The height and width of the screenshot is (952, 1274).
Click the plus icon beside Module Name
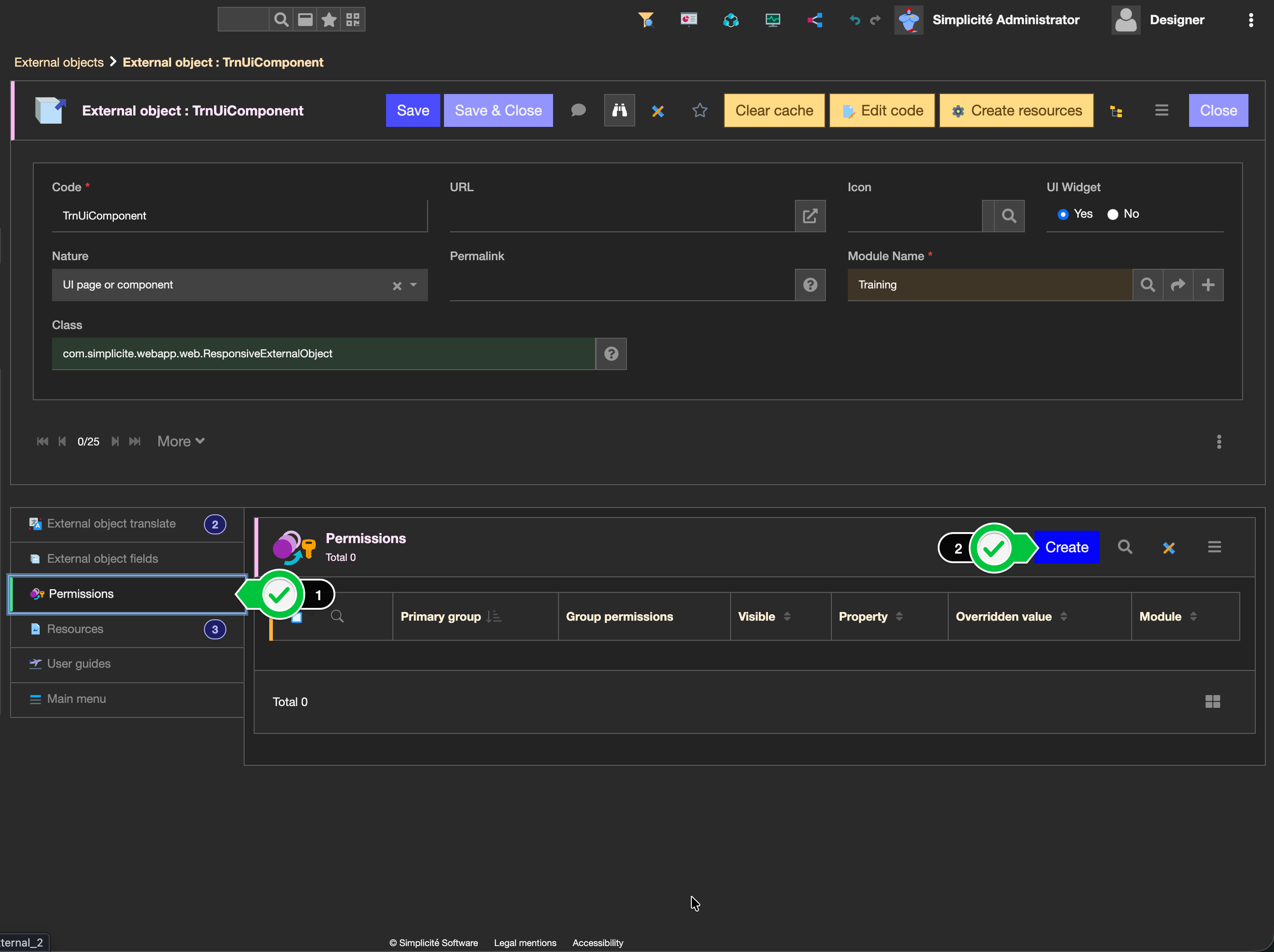pyautogui.click(x=1208, y=284)
